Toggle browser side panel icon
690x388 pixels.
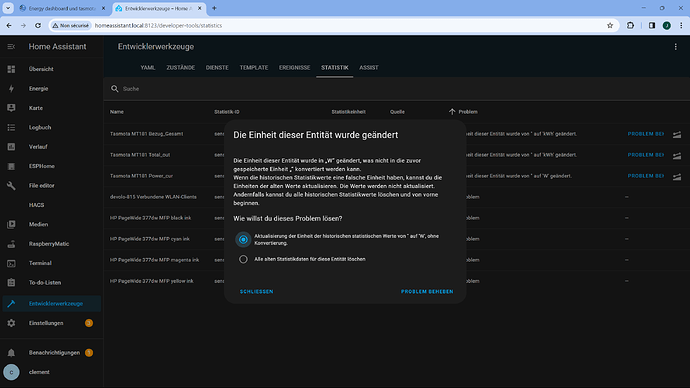652,26
